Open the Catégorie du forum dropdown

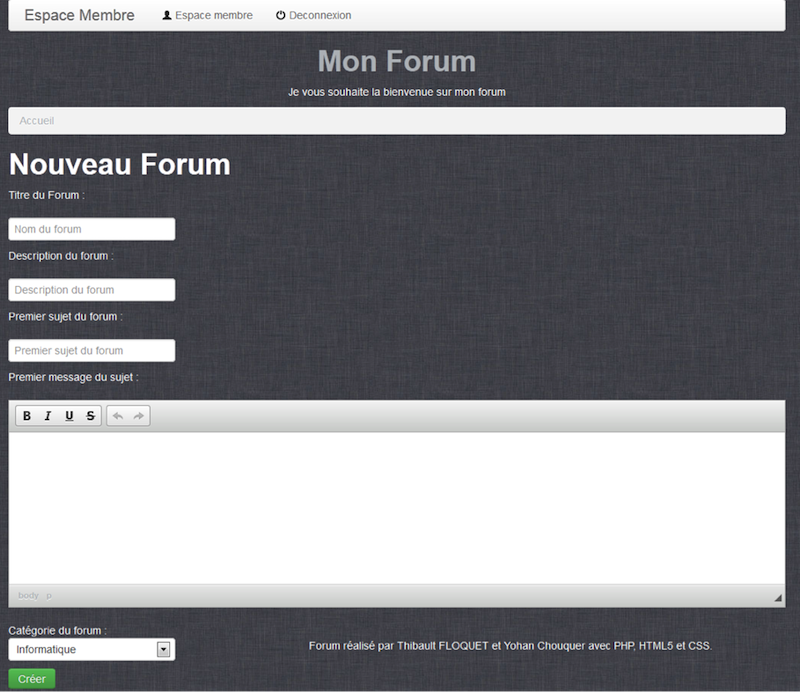coord(92,650)
